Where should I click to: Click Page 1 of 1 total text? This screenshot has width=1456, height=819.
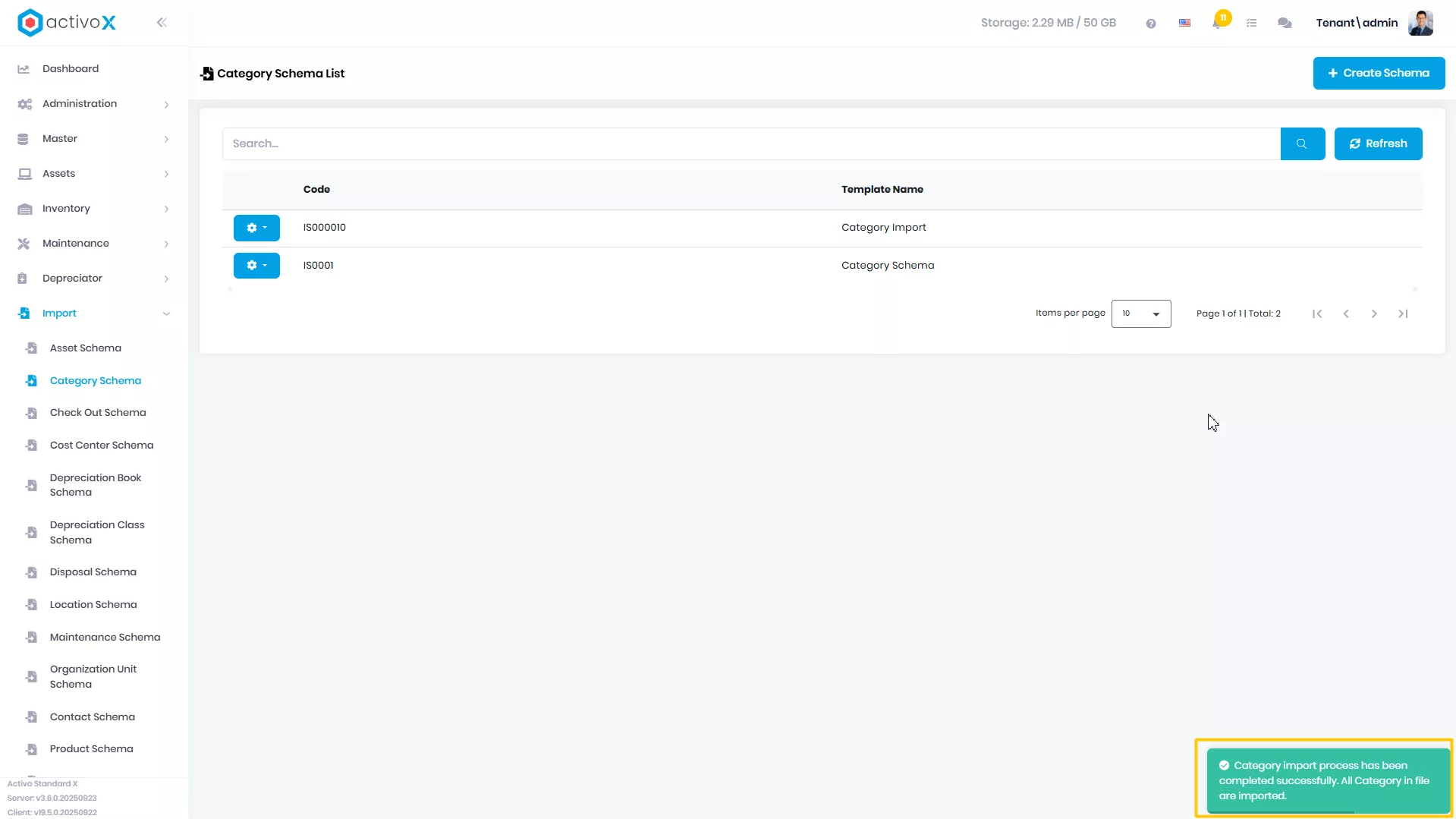1238,313
